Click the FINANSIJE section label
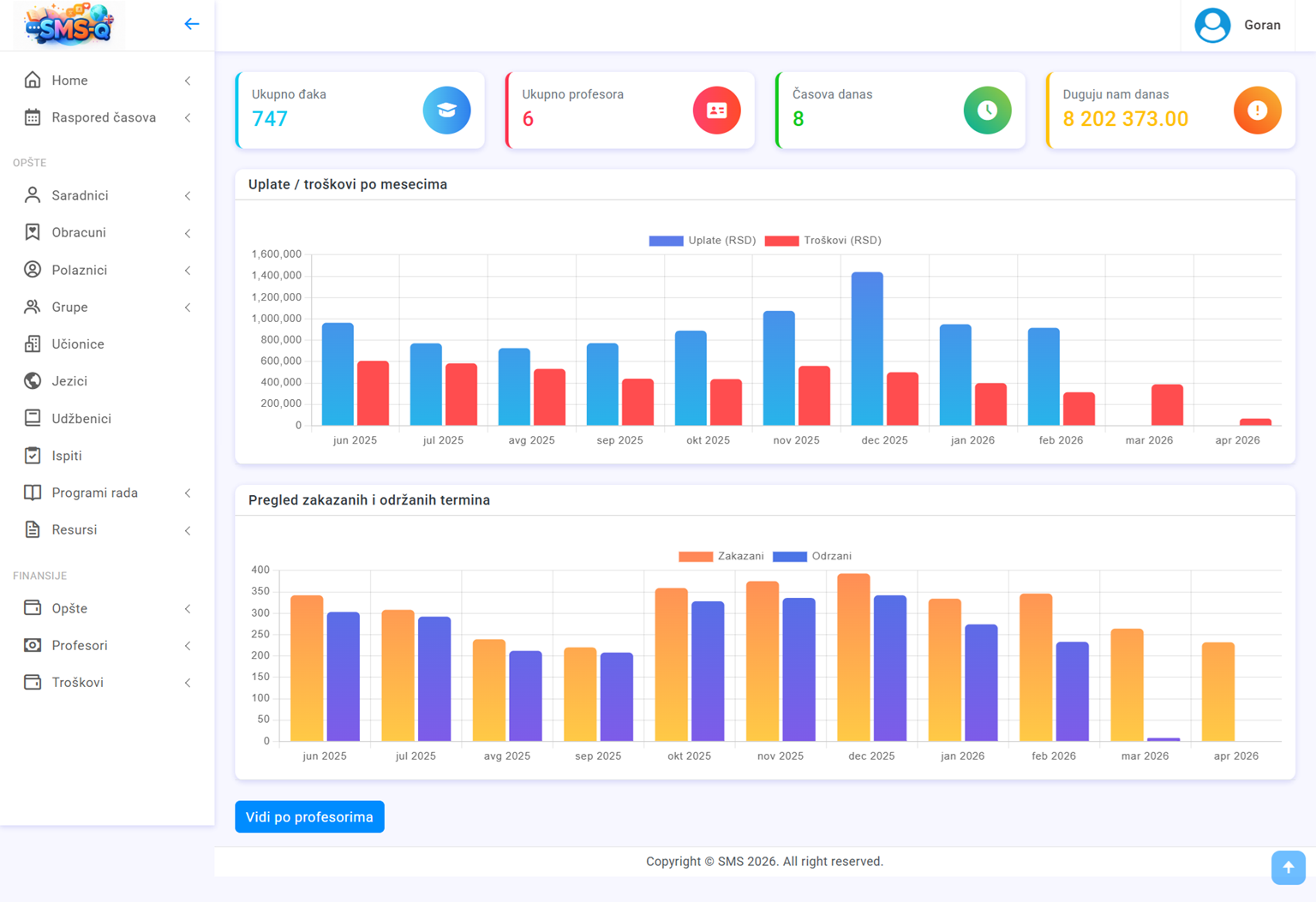Viewport: 1316px width, 902px height. click(39, 576)
